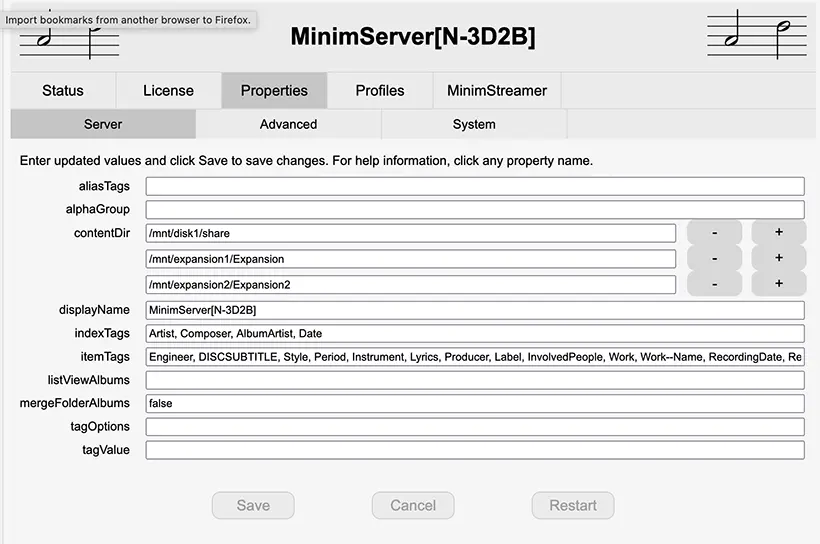820x544 pixels.
Task: Select the Server sub-tab
Action: click(x=103, y=124)
